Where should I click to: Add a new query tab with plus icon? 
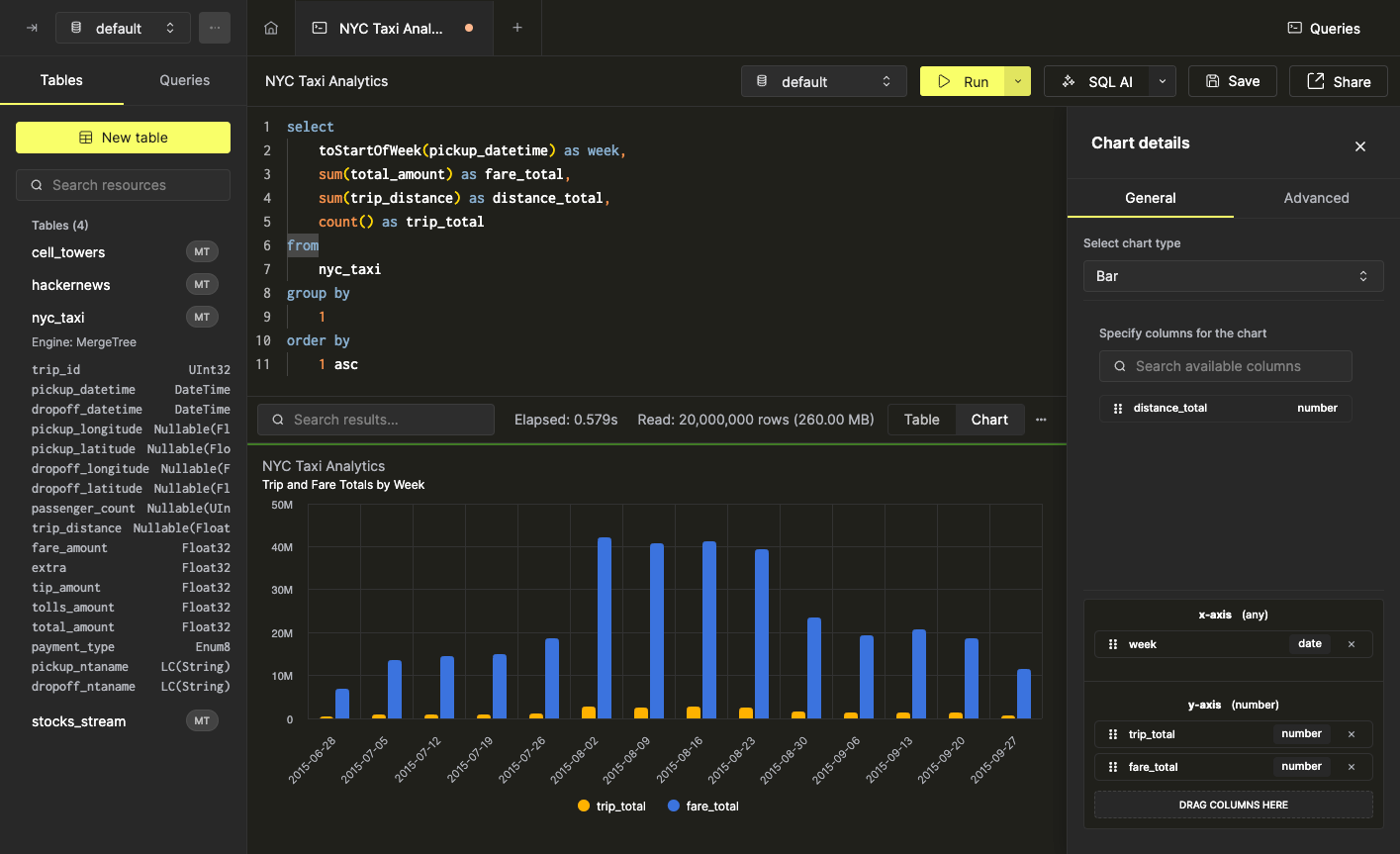click(x=517, y=28)
